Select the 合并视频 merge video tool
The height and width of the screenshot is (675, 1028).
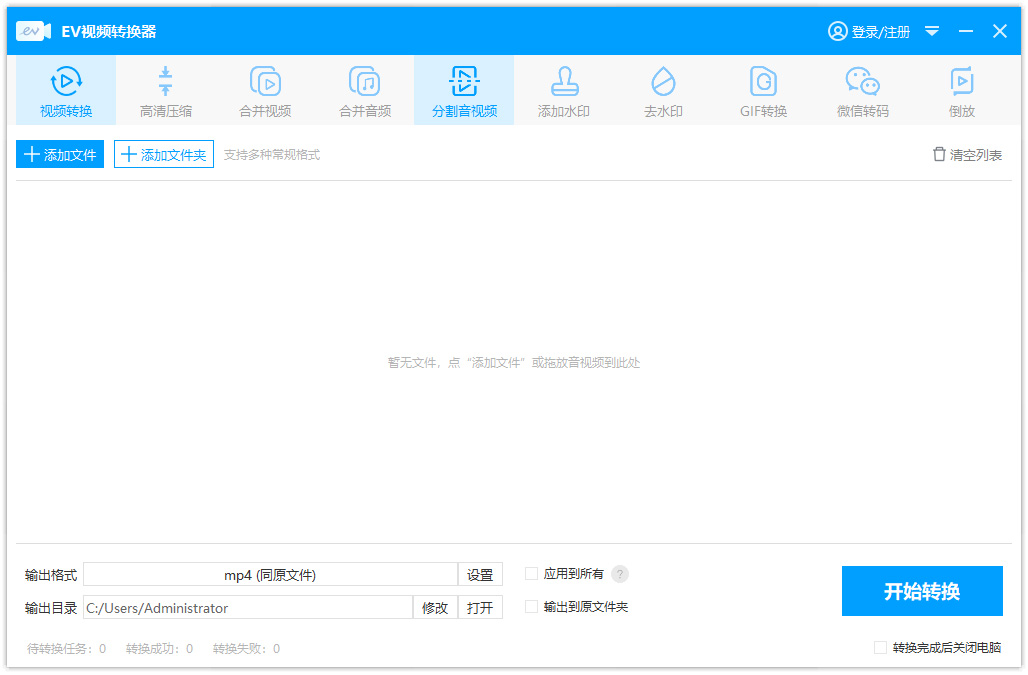click(x=264, y=90)
